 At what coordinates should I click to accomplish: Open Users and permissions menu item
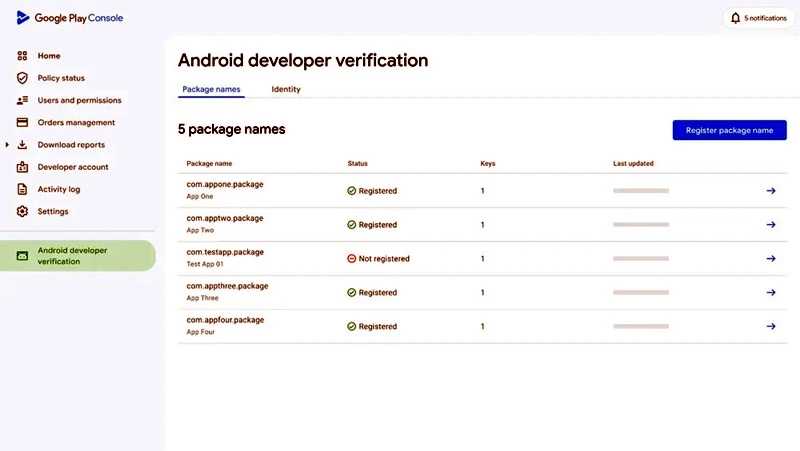(x=80, y=101)
